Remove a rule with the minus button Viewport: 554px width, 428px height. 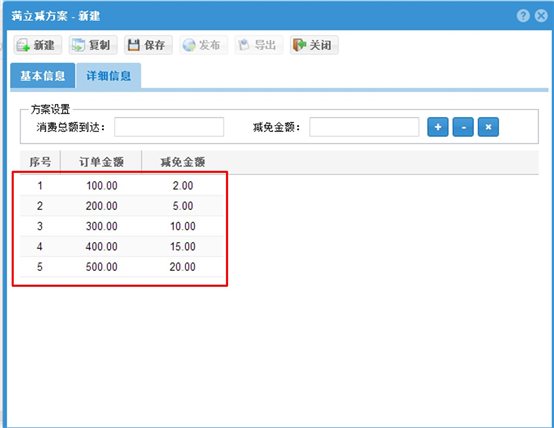[x=463, y=127]
